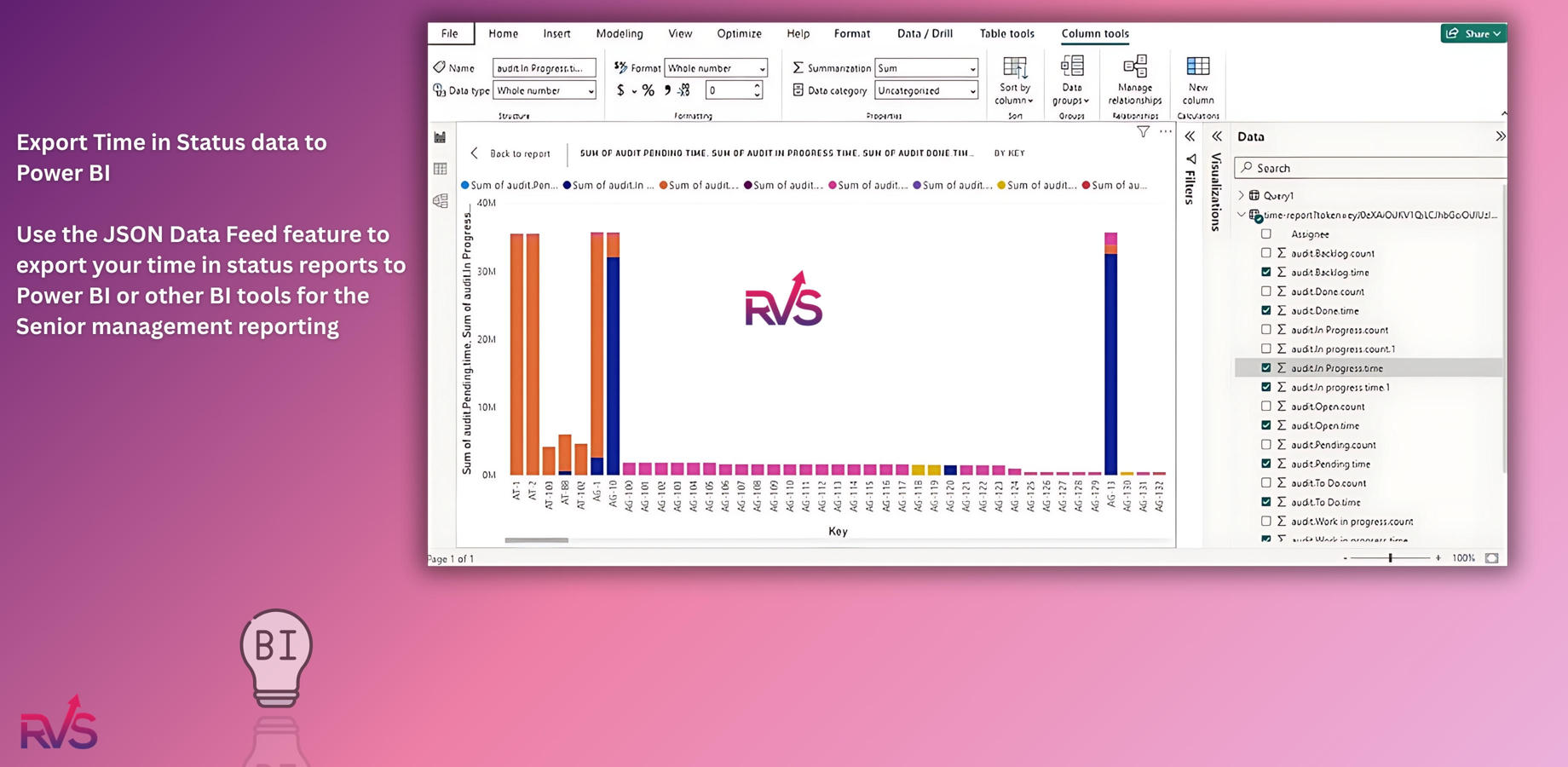Click the Filters pane funnel icon

(x=1191, y=159)
